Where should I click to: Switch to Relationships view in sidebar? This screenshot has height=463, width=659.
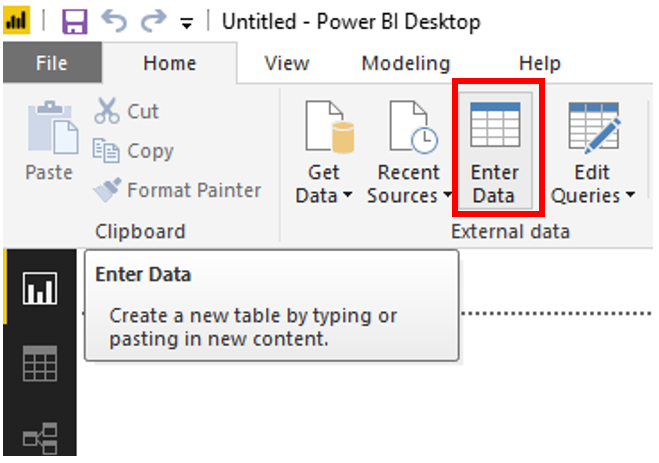click(x=40, y=438)
